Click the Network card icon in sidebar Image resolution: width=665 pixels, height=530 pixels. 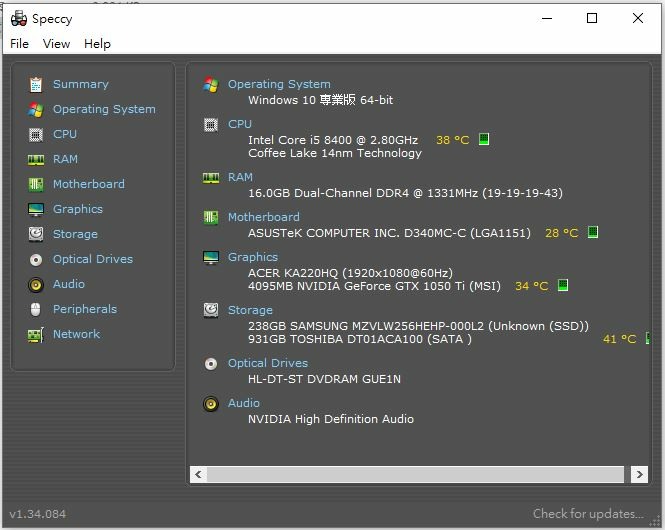36,335
